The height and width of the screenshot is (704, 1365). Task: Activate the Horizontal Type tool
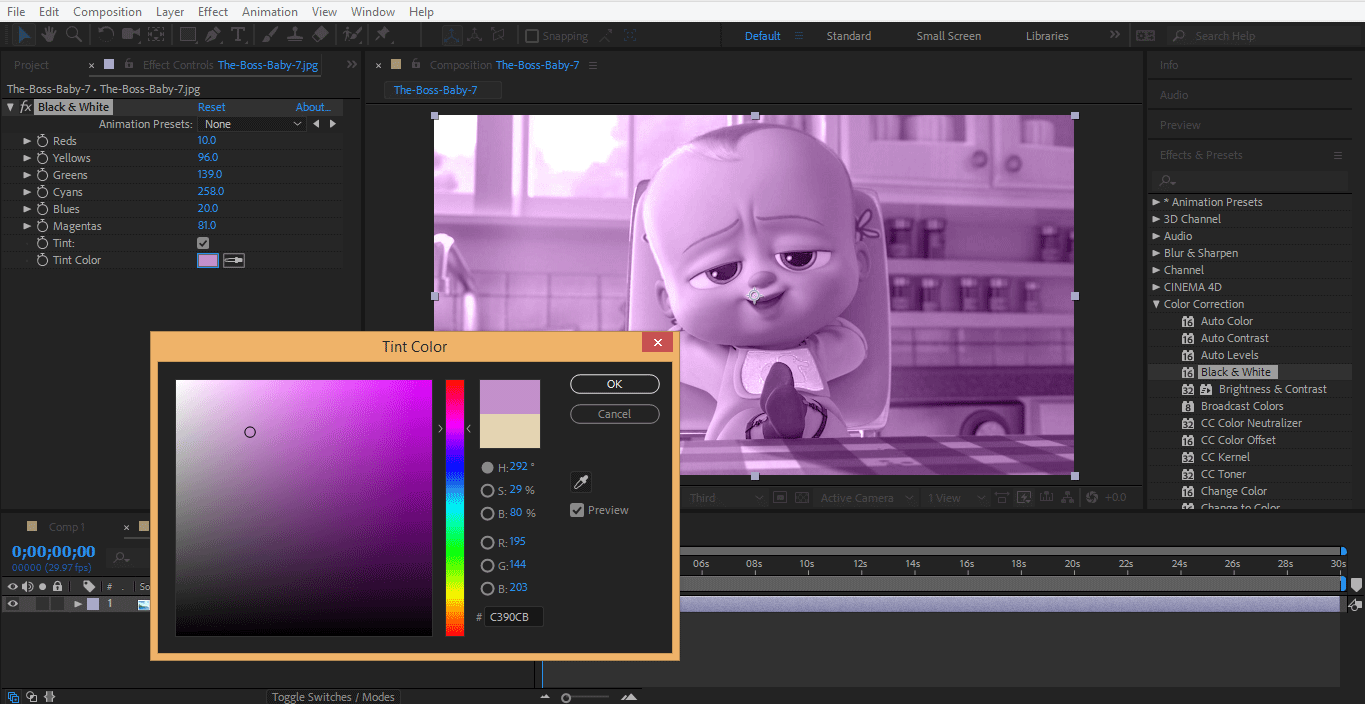238,35
